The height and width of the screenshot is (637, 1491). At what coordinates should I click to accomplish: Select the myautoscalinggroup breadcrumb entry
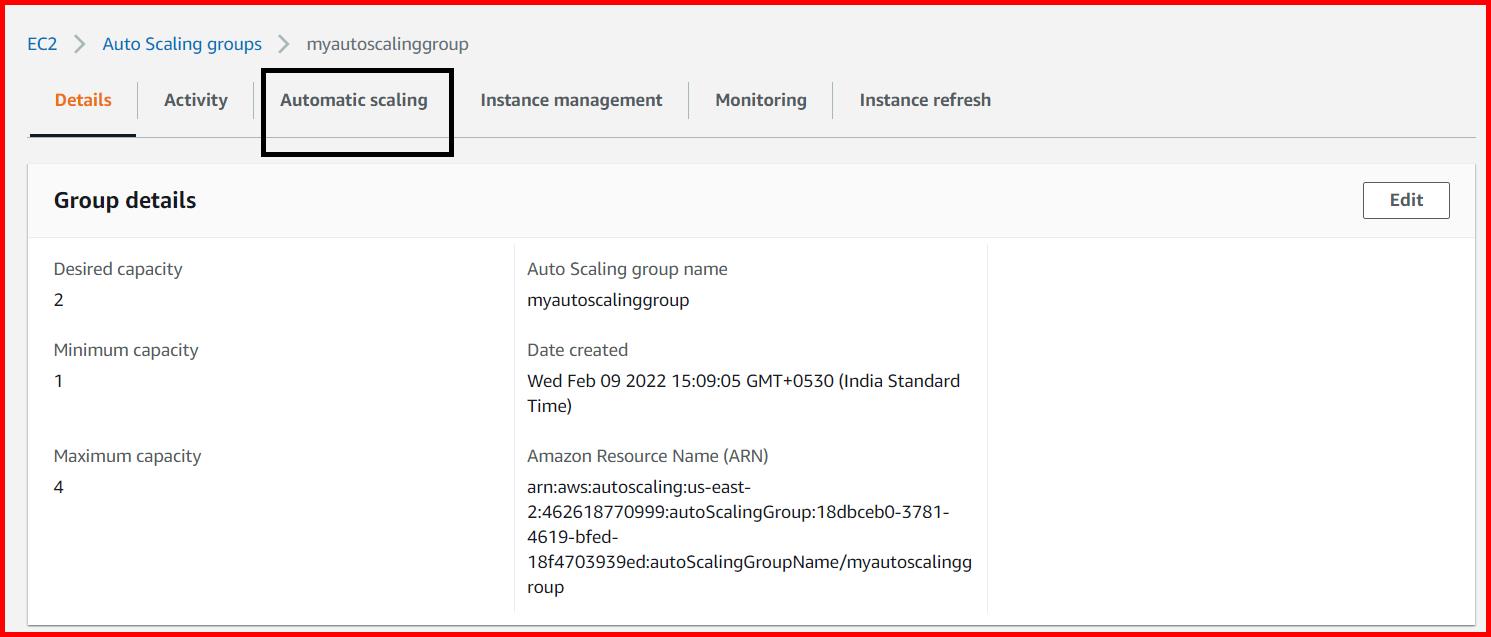(387, 43)
